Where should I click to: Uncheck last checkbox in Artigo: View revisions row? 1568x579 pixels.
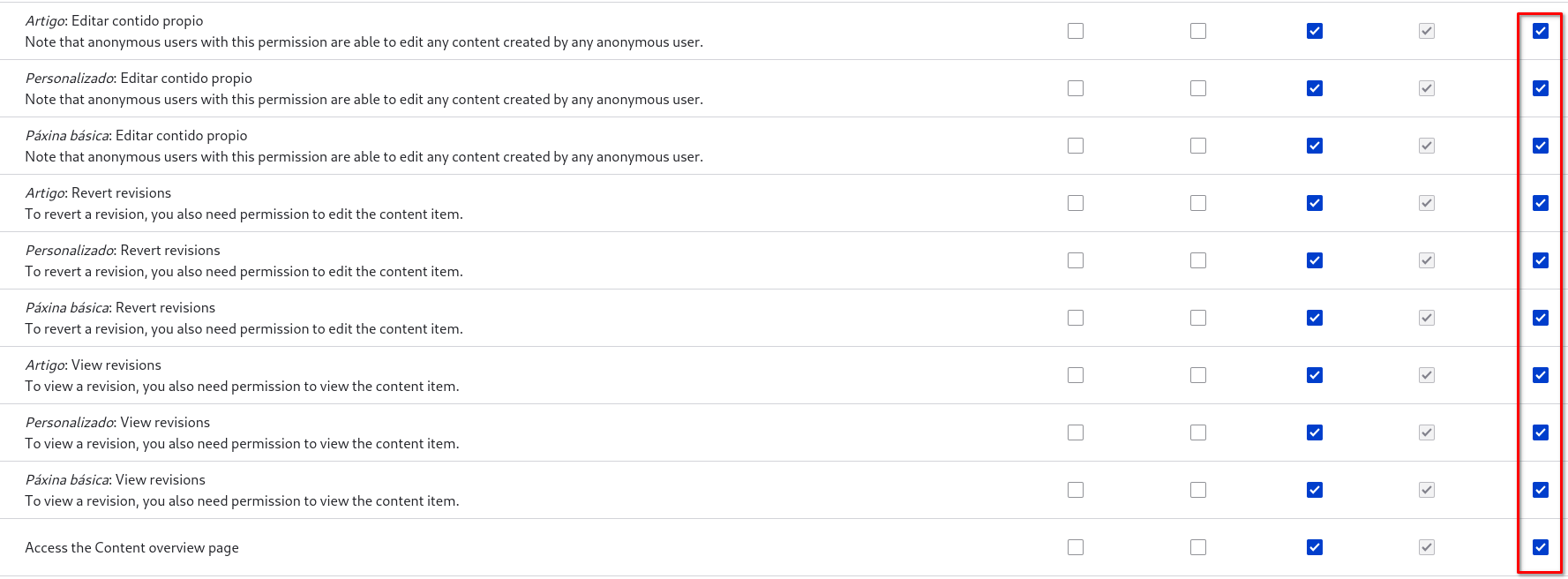coord(1541,375)
